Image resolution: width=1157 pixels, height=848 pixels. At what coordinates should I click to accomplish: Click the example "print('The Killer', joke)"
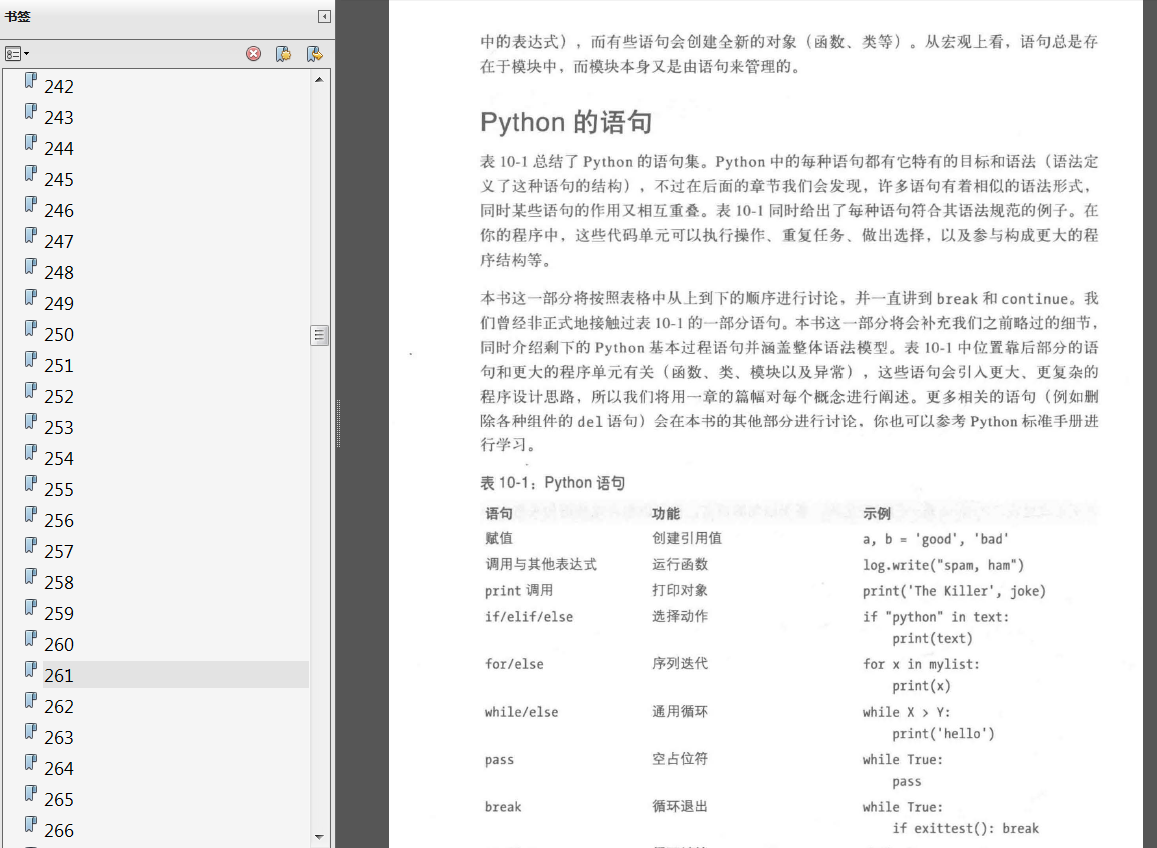click(954, 591)
